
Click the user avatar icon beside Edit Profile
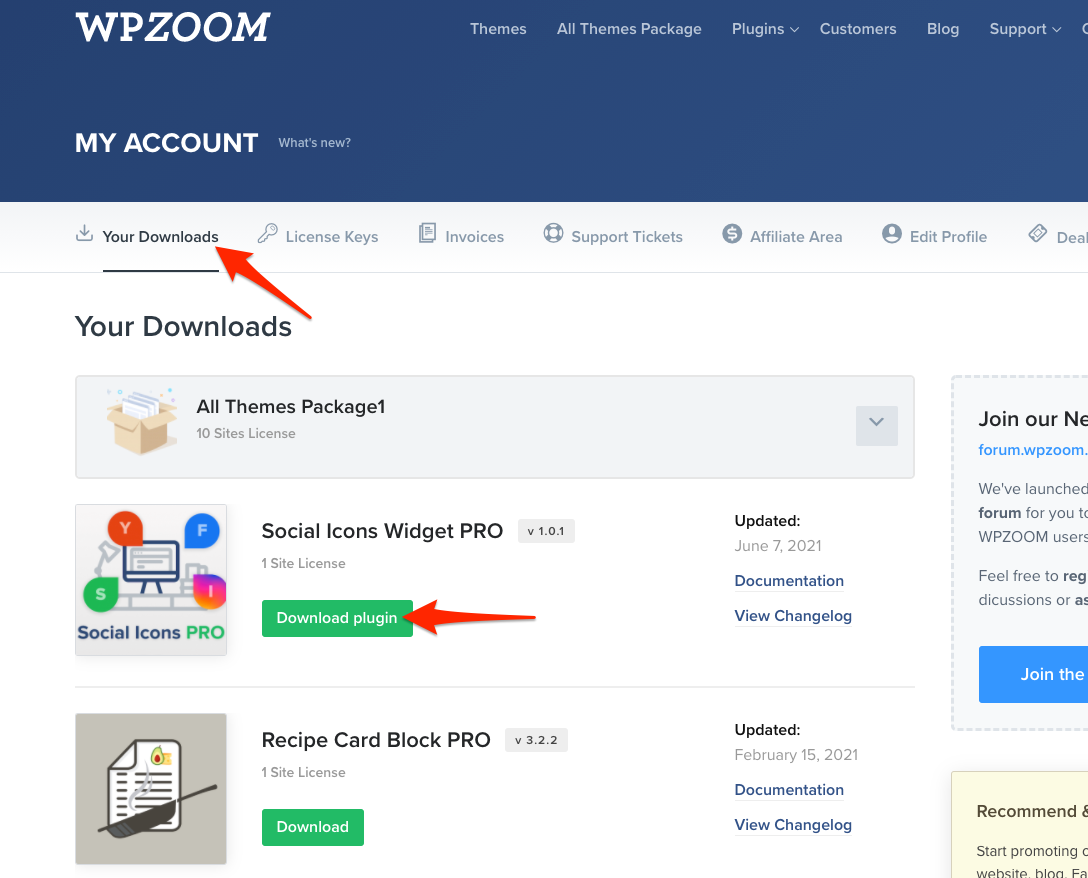[892, 233]
